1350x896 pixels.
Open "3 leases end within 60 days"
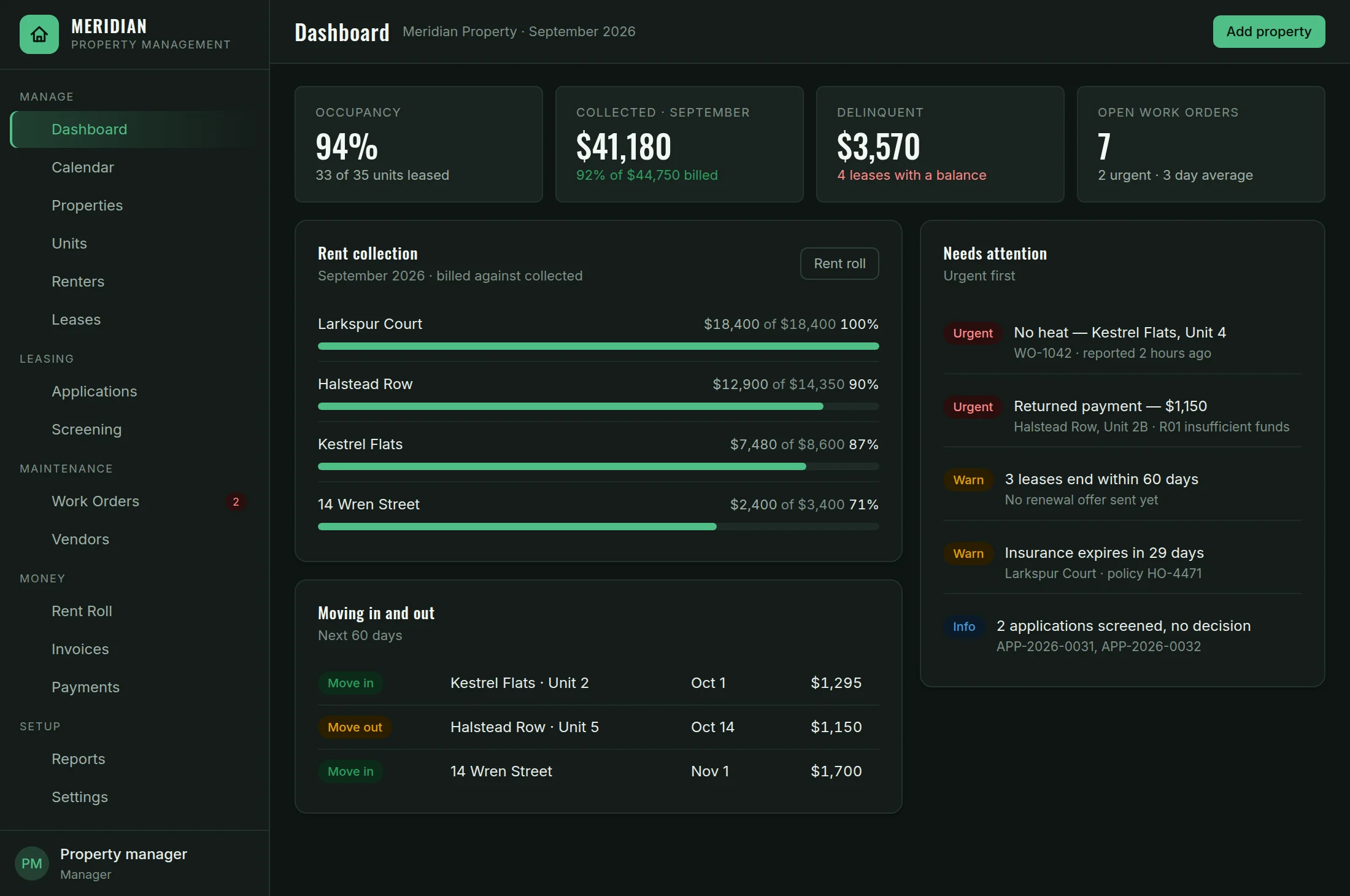1122,489
